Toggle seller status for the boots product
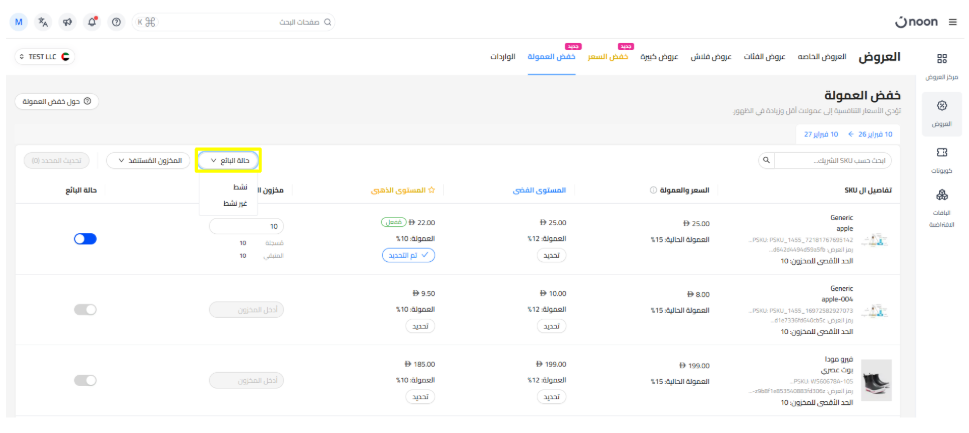This screenshot has height=433, width=969. click(x=85, y=380)
